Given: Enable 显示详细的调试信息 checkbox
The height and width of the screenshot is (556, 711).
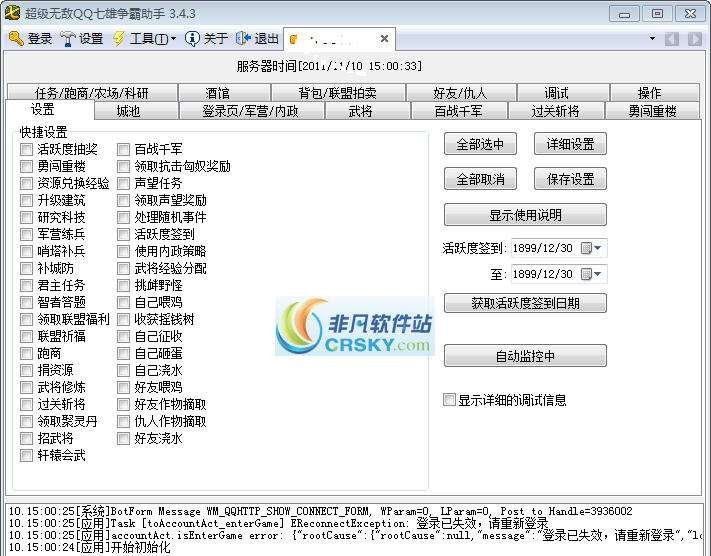Looking at the screenshot, I should [x=449, y=400].
